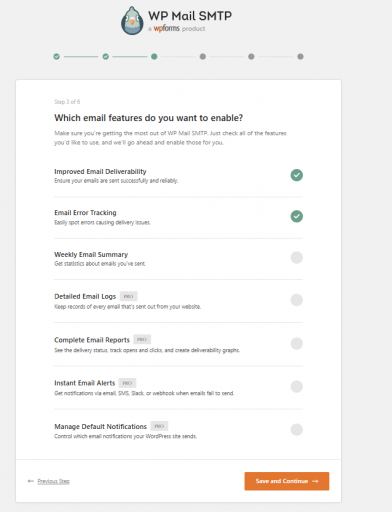The image size is (392, 512).
Task: Click the PRO badge beside Detailed Email Logs
Action: click(x=128, y=296)
